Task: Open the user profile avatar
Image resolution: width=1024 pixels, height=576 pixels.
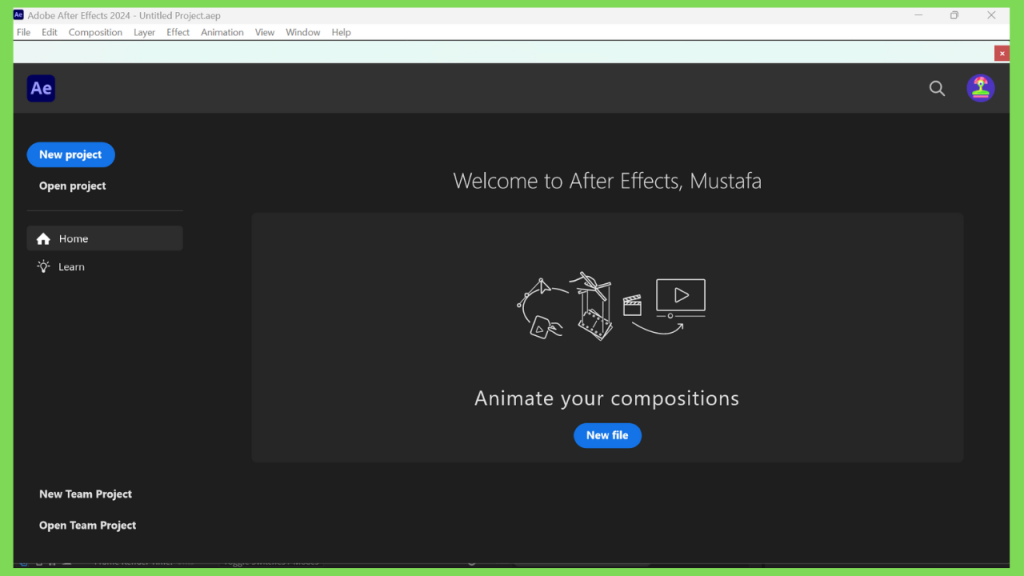Action: tap(980, 88)
